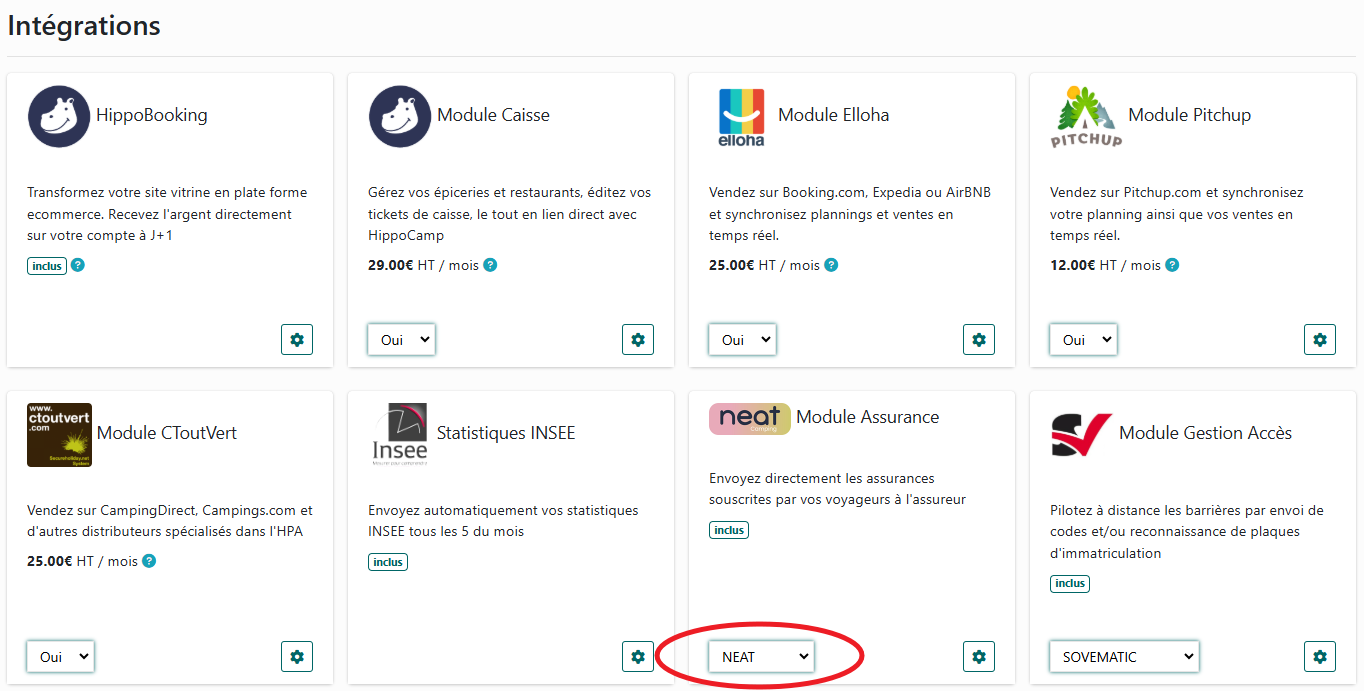Open HippoBooking settings gear
1364x691 pixels.
pos(297,340)
